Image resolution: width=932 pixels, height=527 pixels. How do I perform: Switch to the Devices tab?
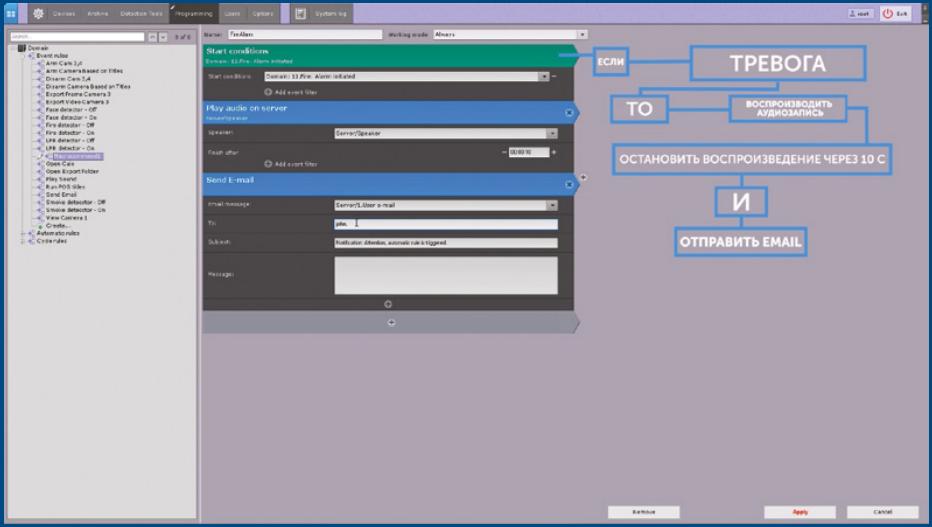[64, 14]
